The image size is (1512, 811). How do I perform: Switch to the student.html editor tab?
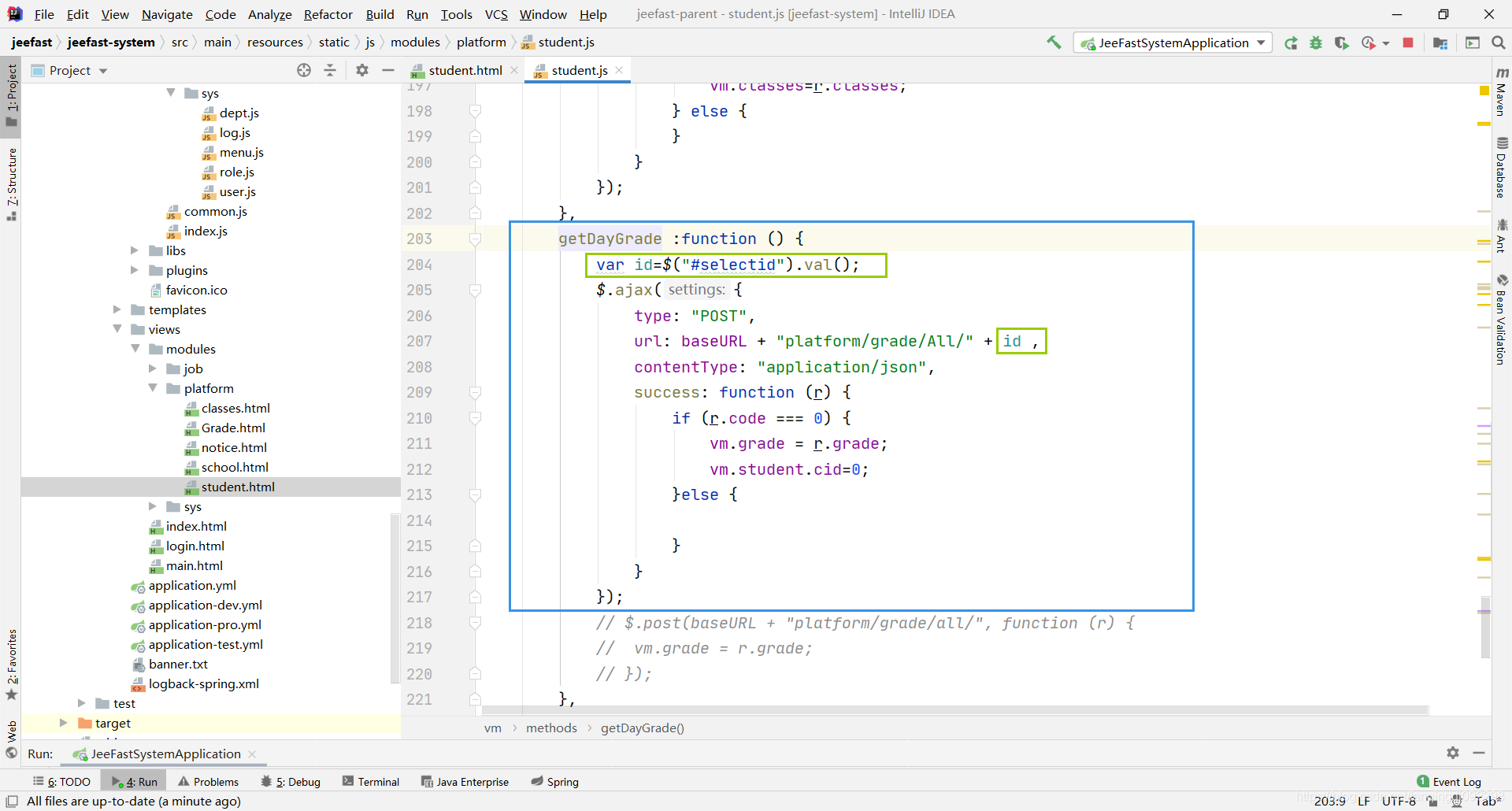tap(465, 70)
